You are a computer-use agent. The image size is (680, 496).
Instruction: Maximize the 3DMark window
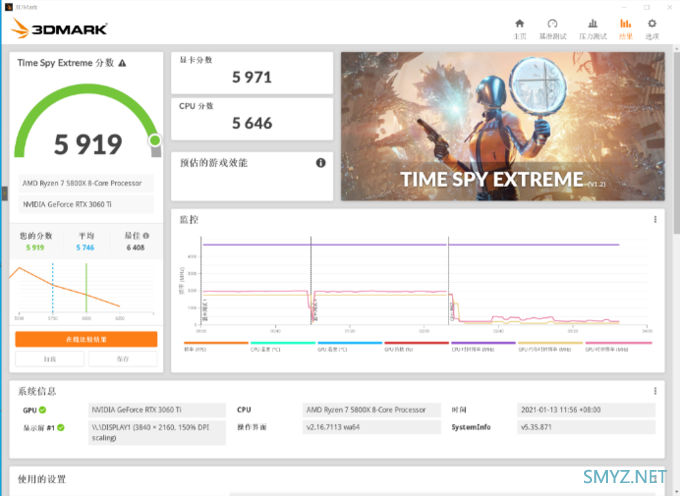tap(647, 7)
